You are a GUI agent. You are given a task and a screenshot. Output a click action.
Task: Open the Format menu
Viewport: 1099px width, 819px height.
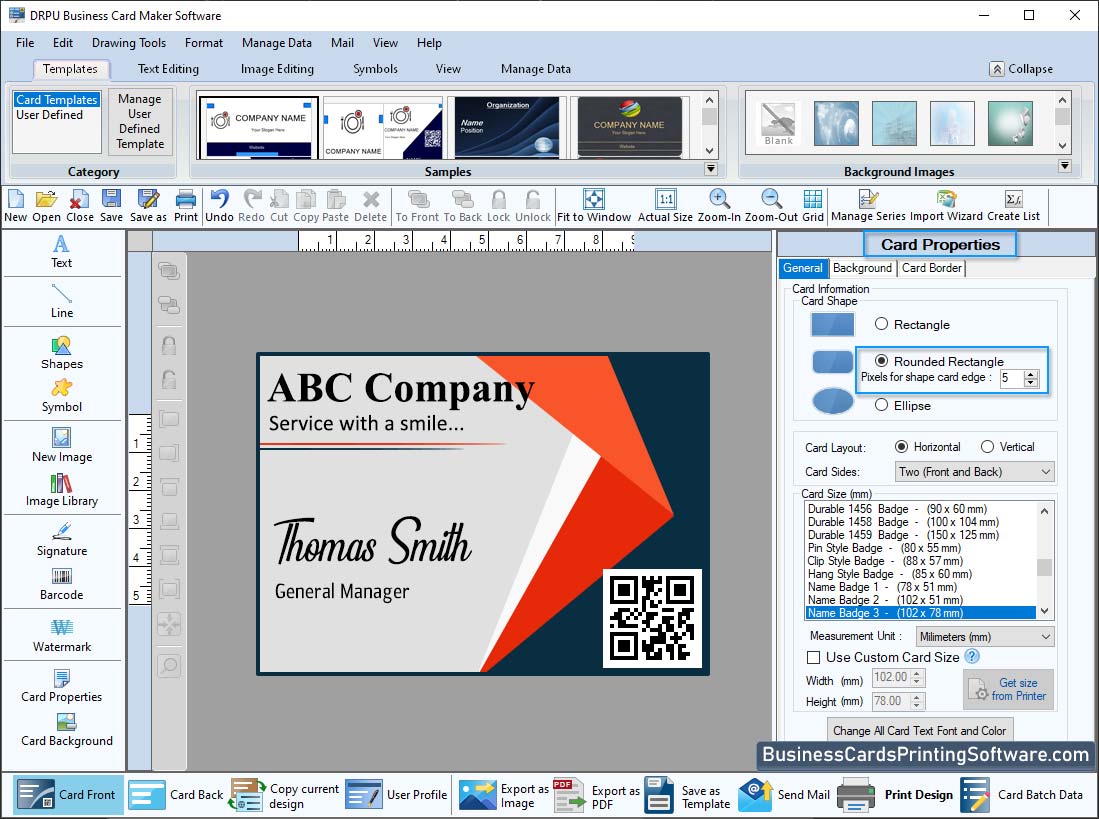coord(204,43)
